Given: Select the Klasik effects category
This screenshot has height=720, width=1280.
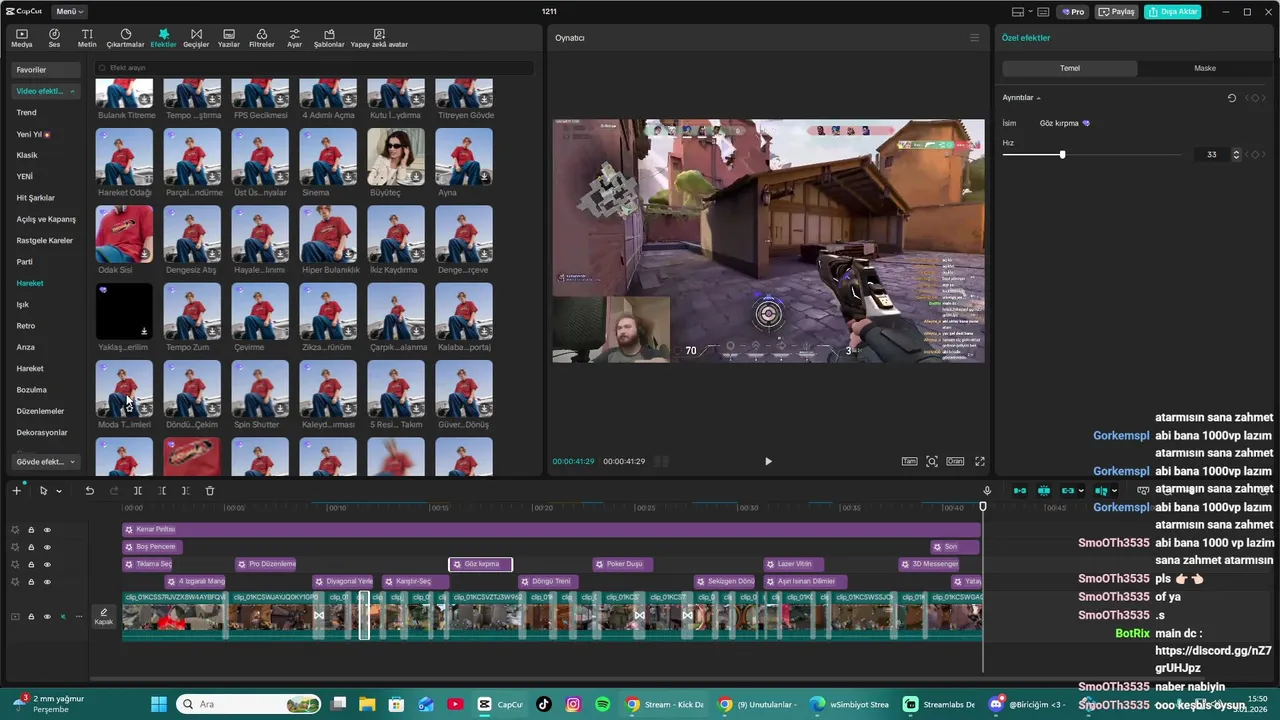Looking at the screenshot, I should pyautogui.click(x=27, y=155).
